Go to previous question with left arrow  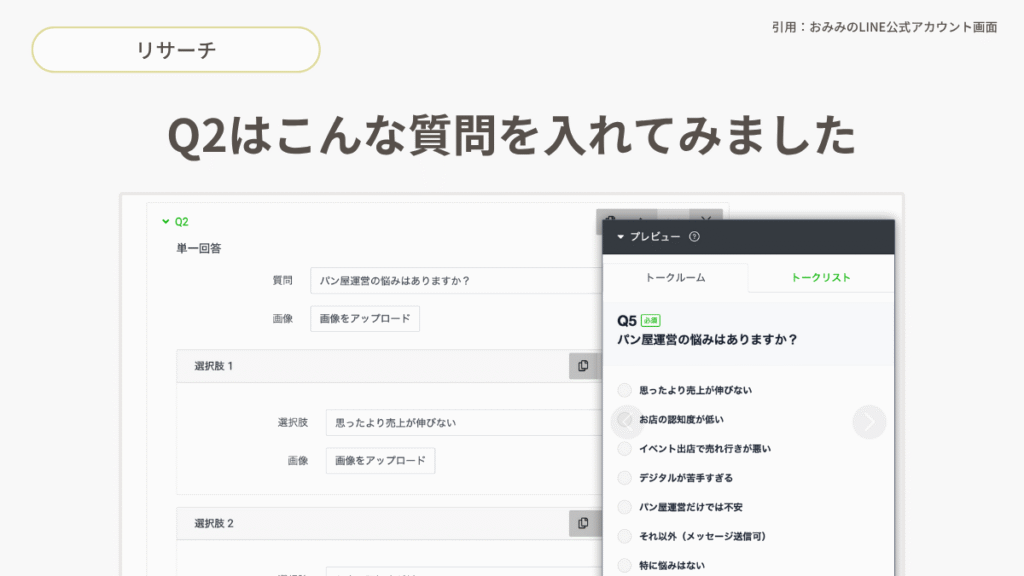[x=626, y=422]
